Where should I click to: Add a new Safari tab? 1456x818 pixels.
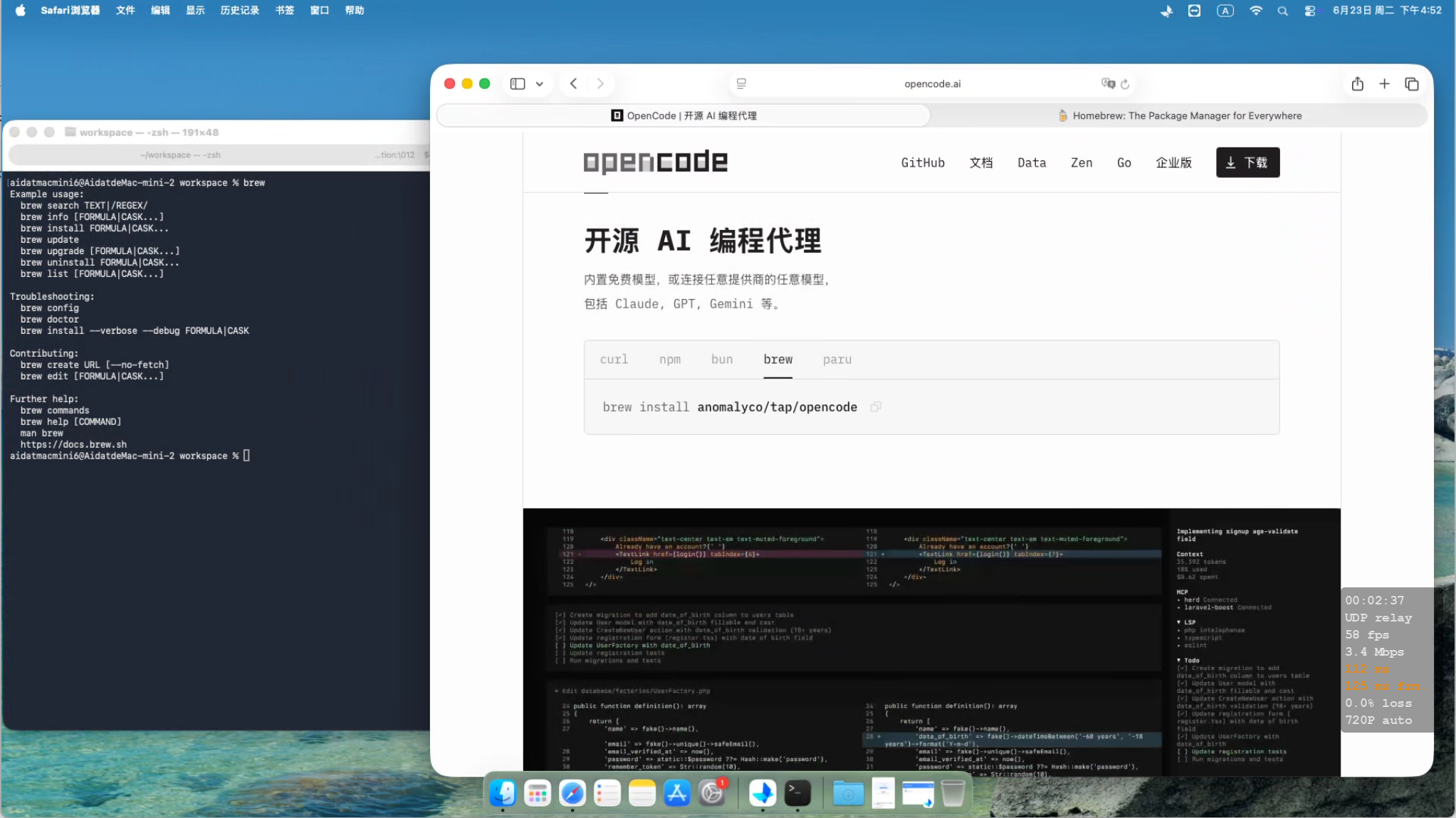(x=1384, y=83)
